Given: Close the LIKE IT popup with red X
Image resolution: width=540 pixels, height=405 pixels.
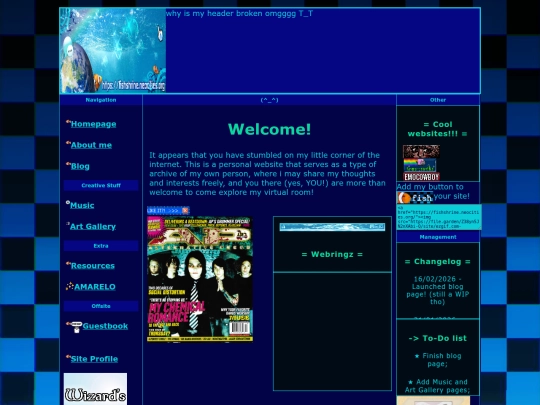Looking at the screenshot, I should tap(185, 210).
